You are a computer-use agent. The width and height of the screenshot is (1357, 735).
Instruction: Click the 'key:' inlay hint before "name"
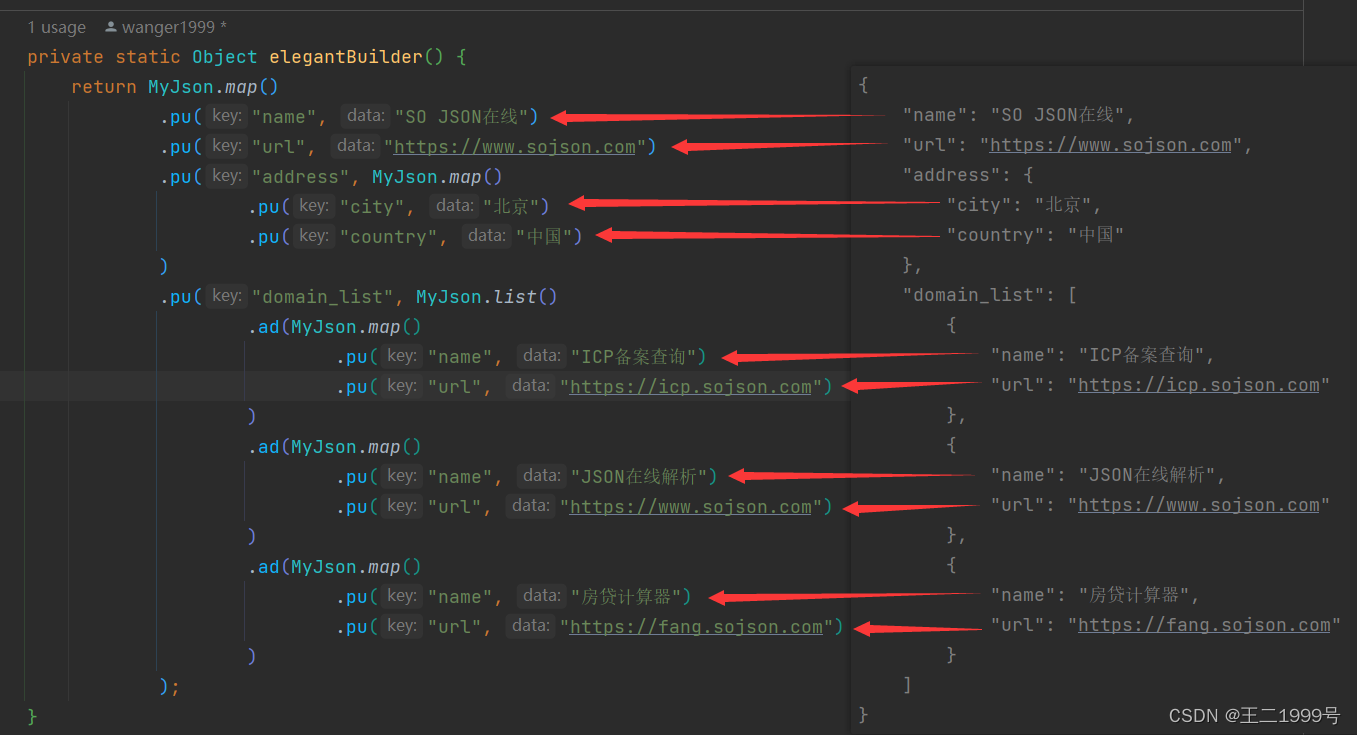[x=226, y=115]
